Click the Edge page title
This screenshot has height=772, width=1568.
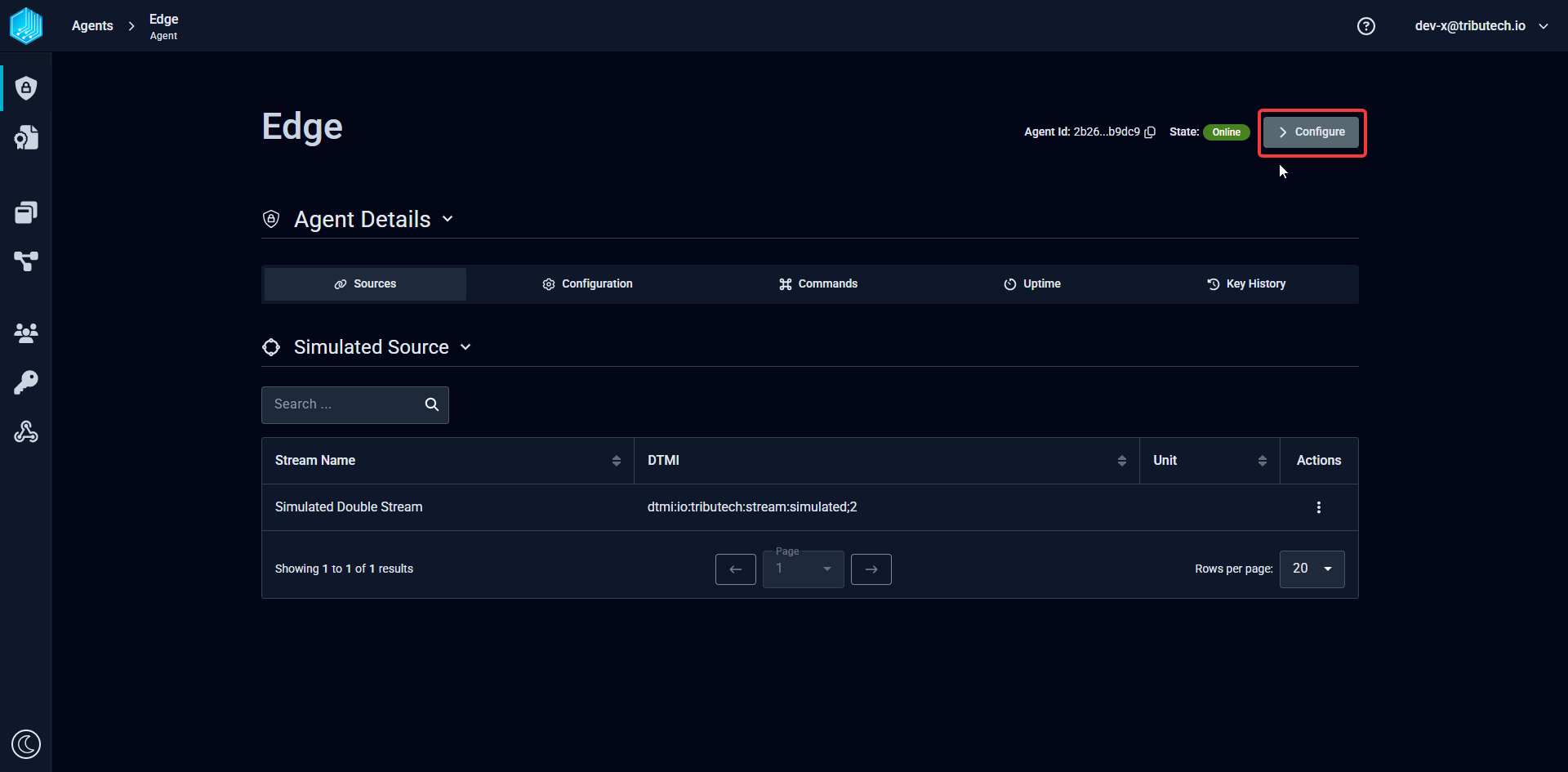pos(302,127)
